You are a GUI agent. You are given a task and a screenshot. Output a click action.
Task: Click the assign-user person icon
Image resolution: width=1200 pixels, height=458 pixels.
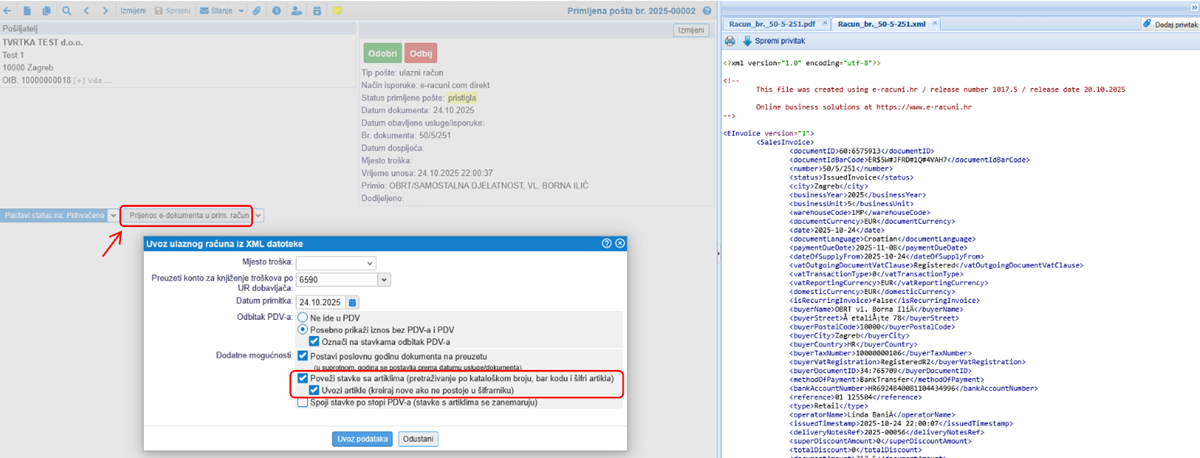point(297,10)
